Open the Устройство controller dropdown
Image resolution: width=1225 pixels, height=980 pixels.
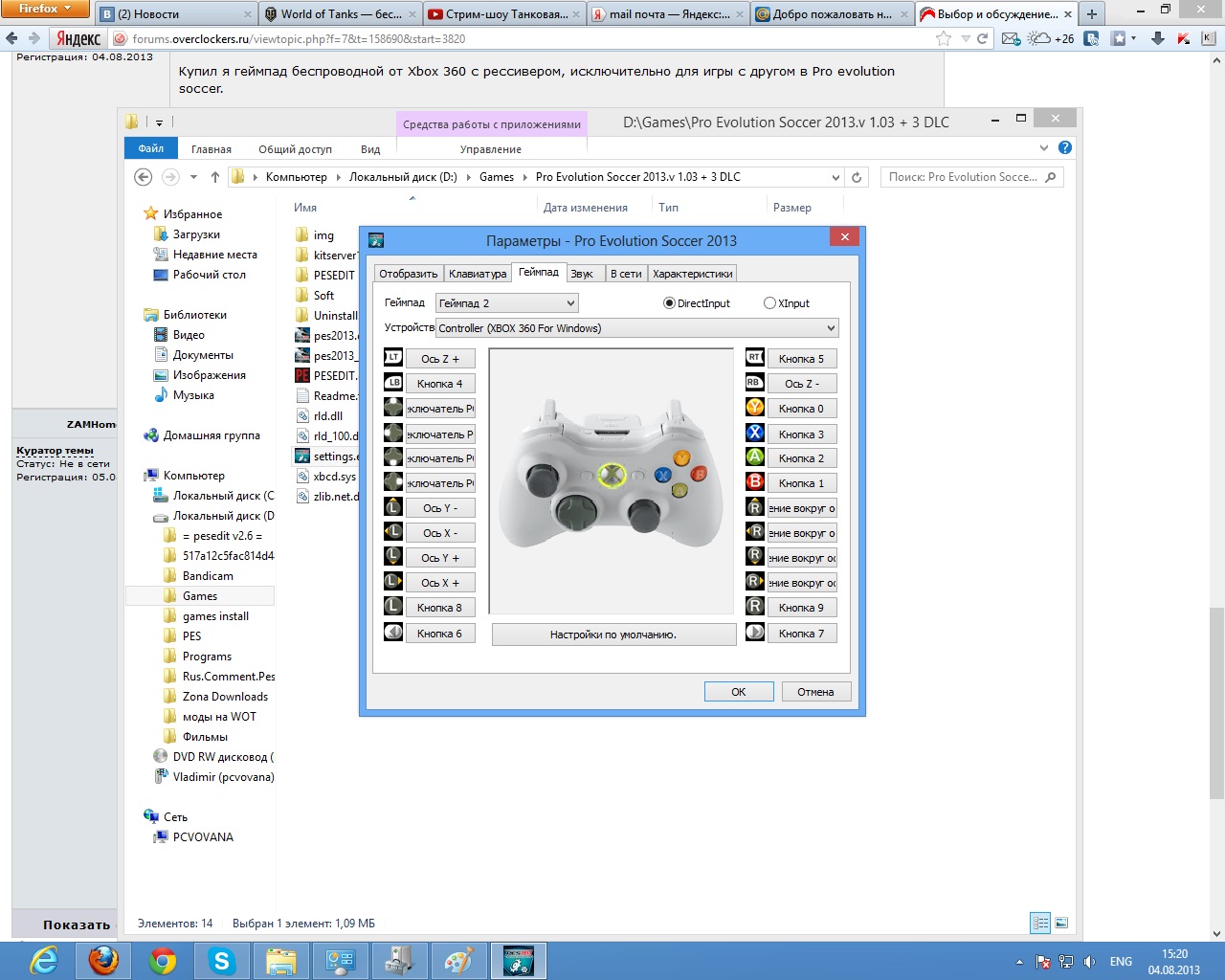(637, 328)
